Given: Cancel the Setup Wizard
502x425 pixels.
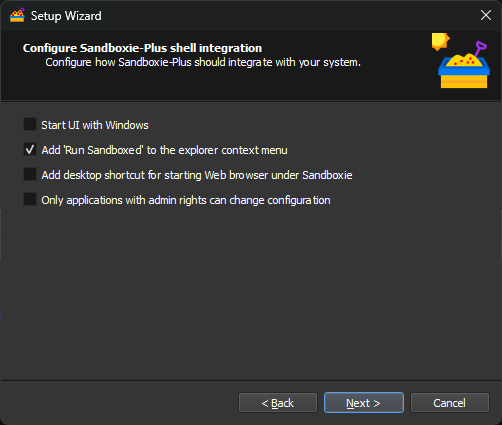Looking at the screenshot, I should point(450,403).
